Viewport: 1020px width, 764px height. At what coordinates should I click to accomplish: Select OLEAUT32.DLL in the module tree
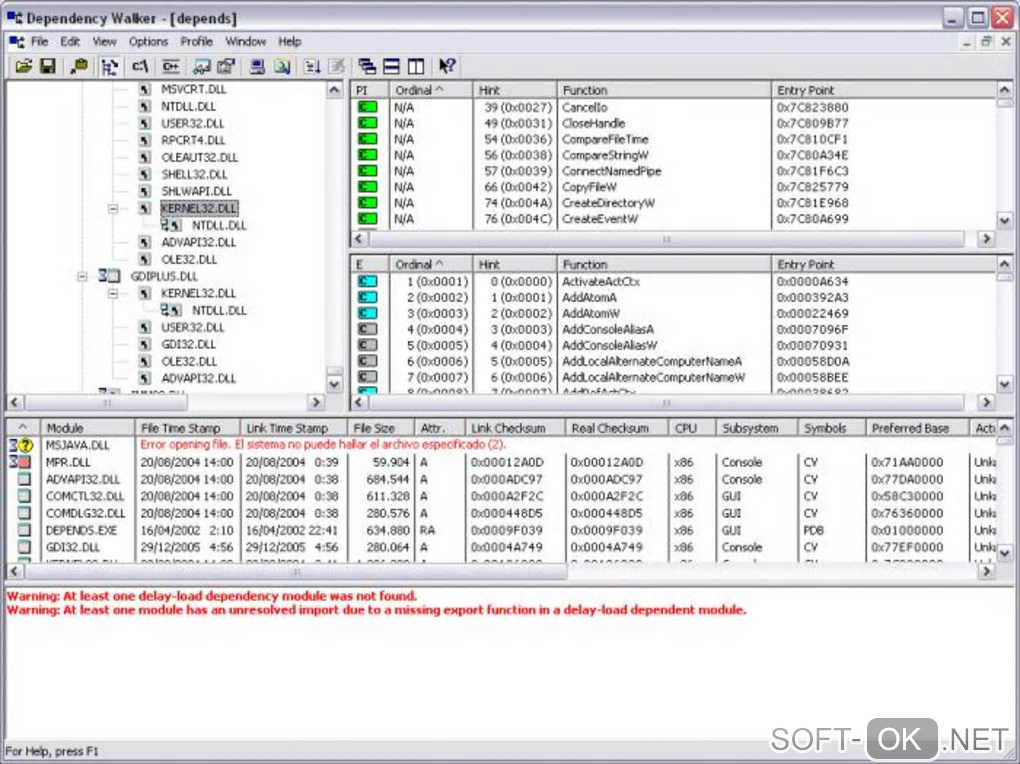click(199, 157)
